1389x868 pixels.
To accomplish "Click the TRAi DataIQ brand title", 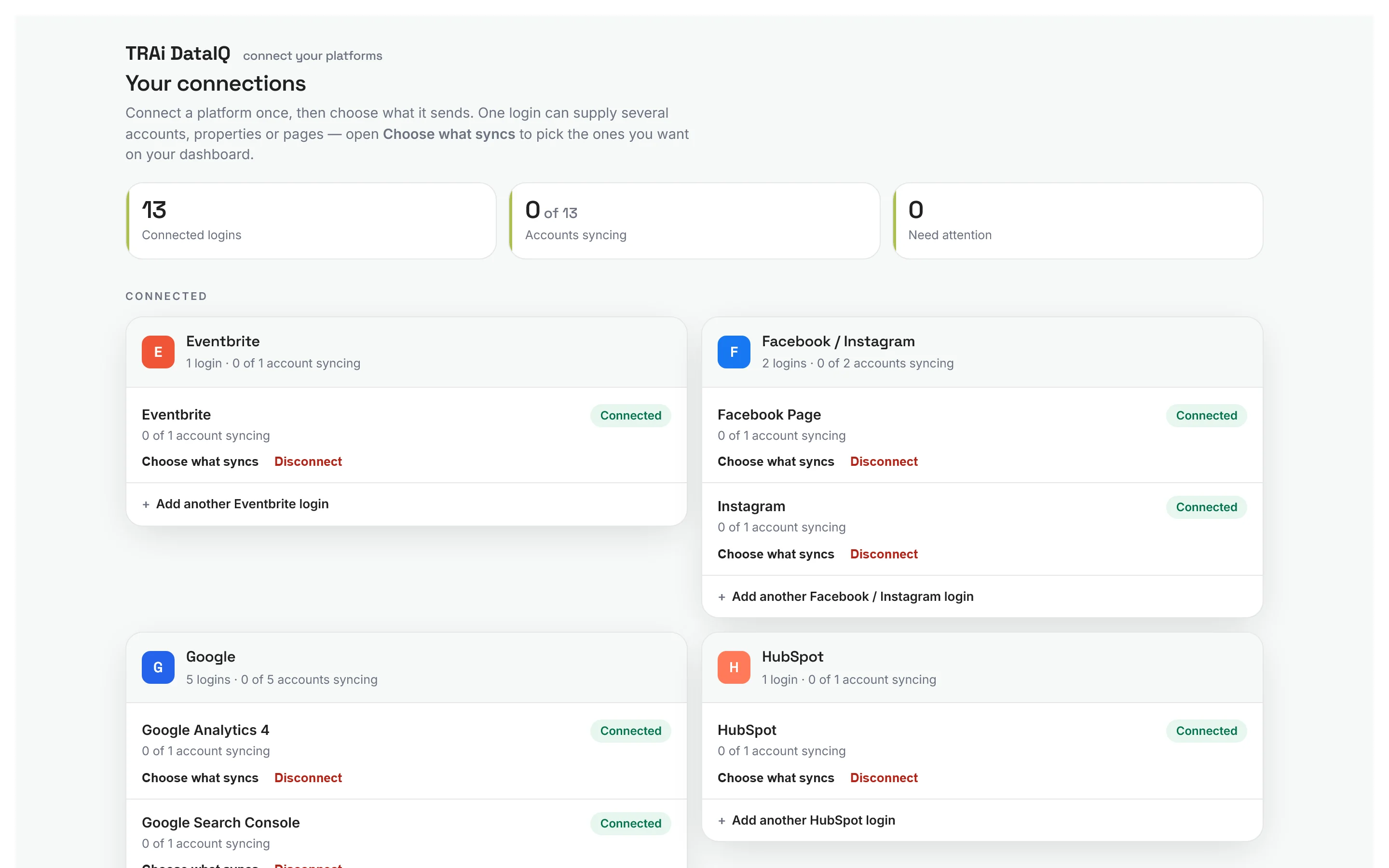I will pos(178,54).
